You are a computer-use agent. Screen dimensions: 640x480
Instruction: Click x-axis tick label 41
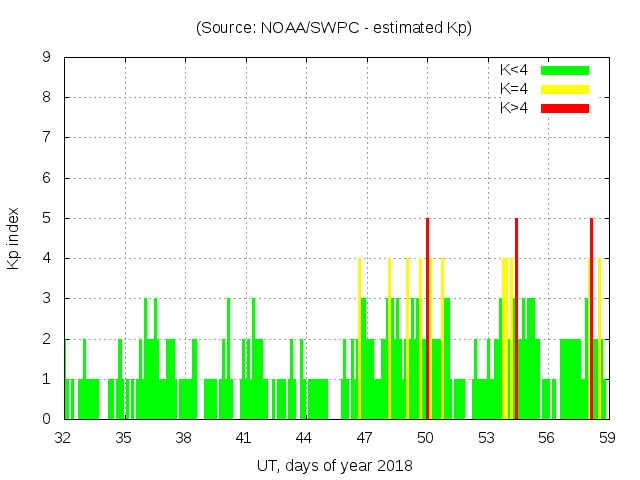click(245, 437)
